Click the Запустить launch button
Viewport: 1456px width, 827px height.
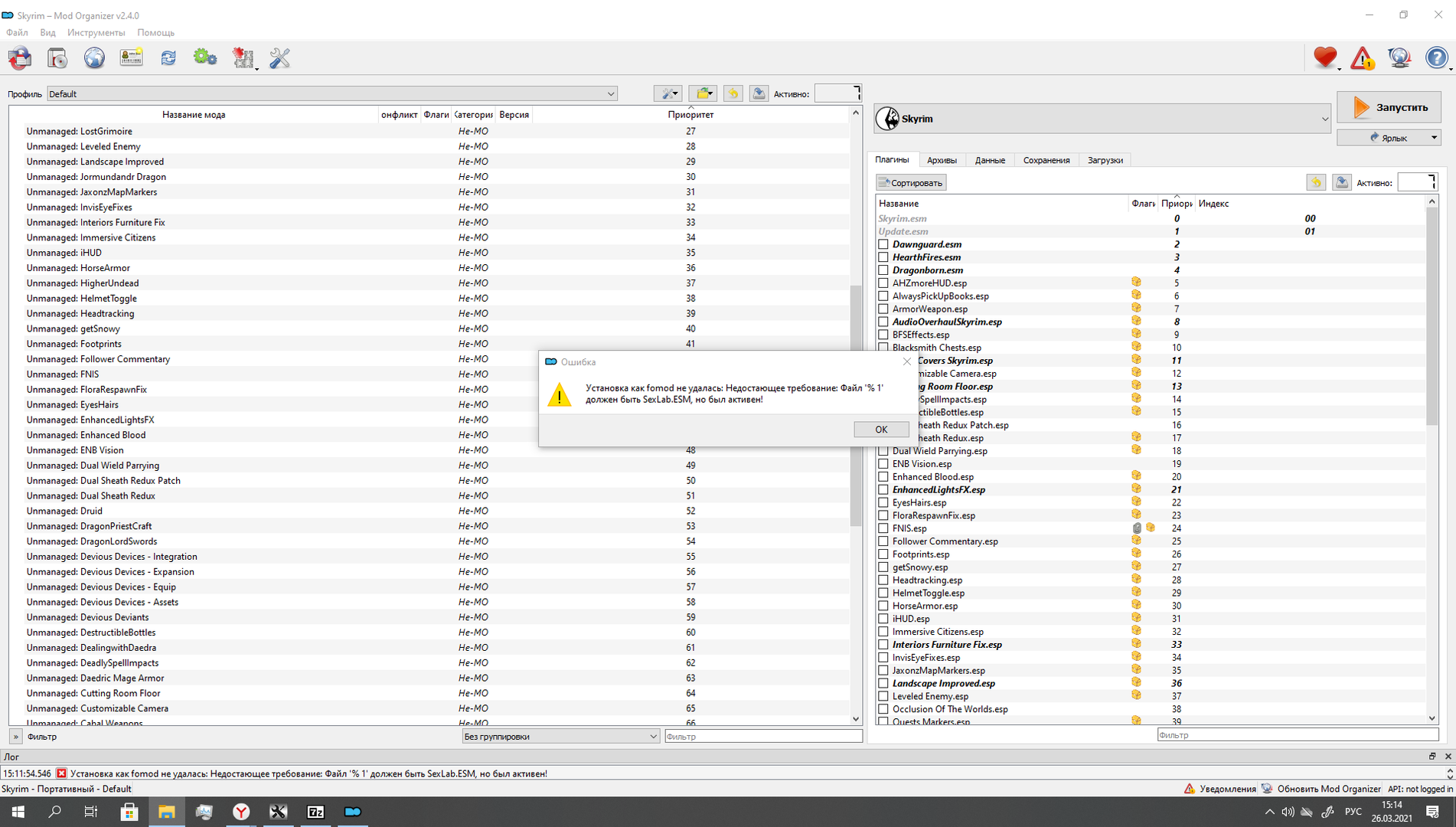coord(1389,108)
